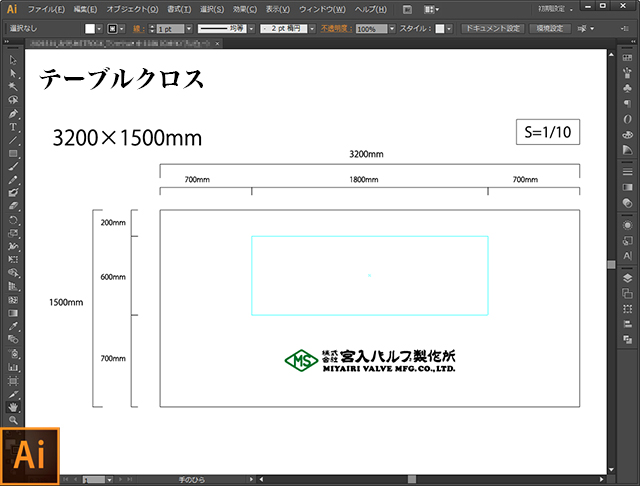Image resolution: width=640 pixels, height=486 pixels.
Task: Open the Character 'A' panel icon
Action: coord(627,256)
